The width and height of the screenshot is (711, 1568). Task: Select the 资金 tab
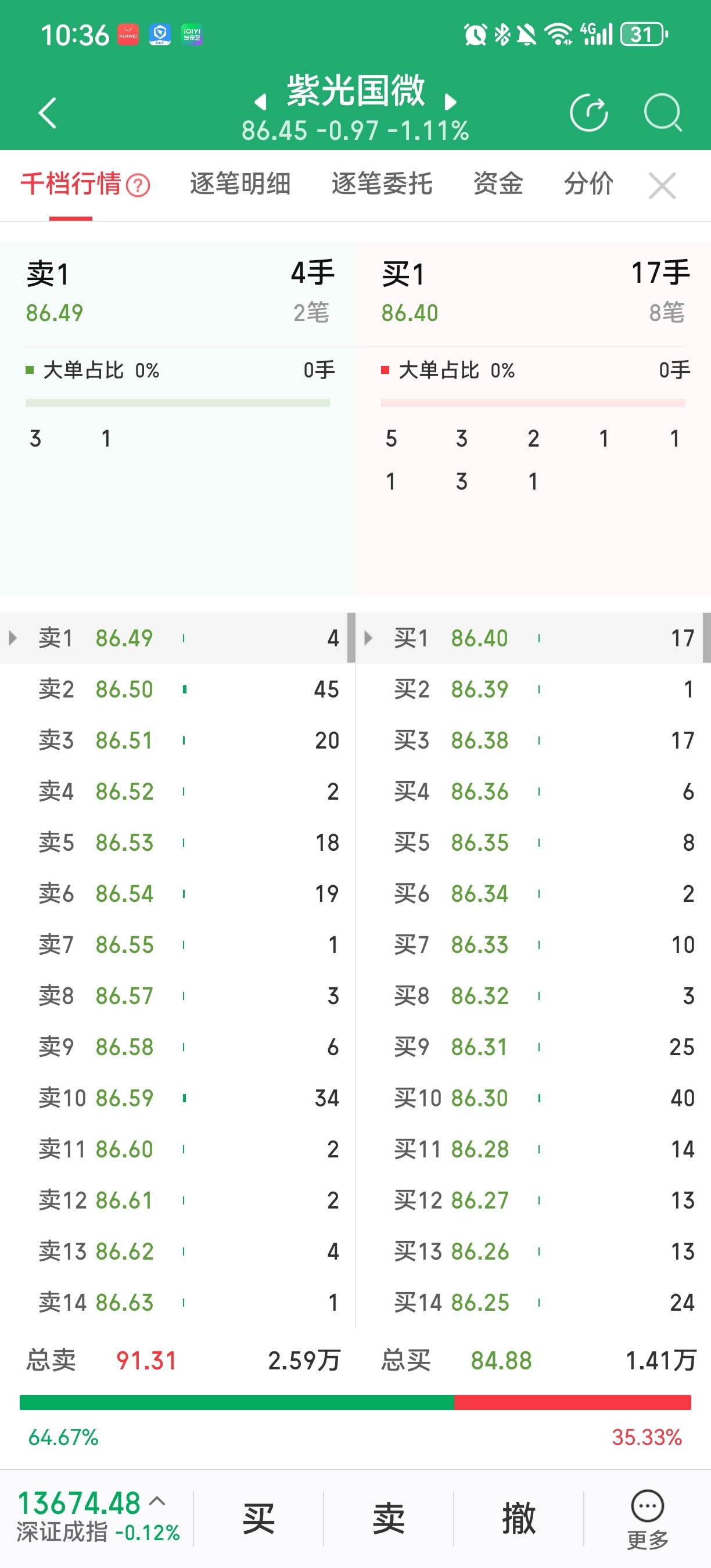(x=498, y=184)
